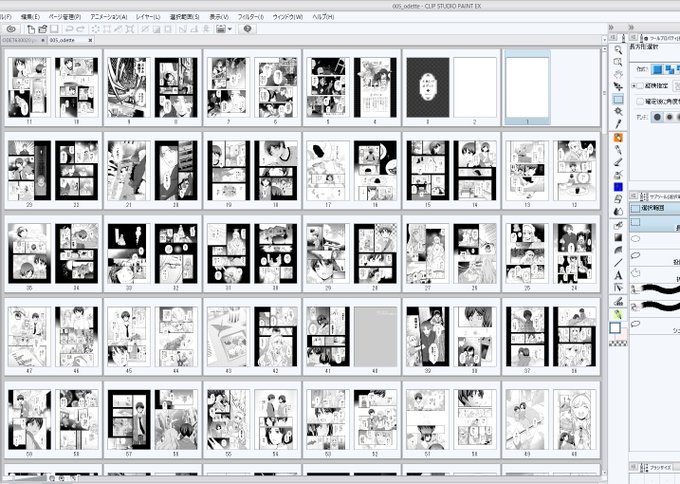Open the Page Management (P) menu
This screenshot has width=680, height=484.
tap(65, 17)
